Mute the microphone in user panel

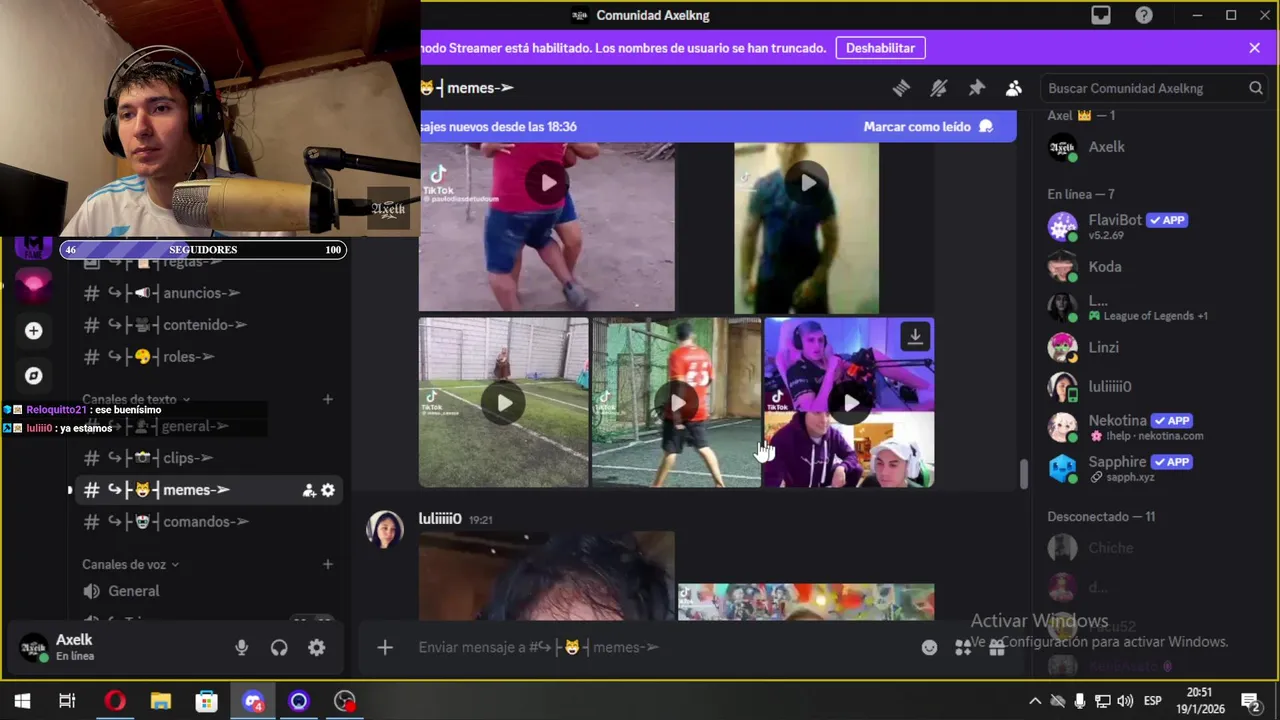241,648
